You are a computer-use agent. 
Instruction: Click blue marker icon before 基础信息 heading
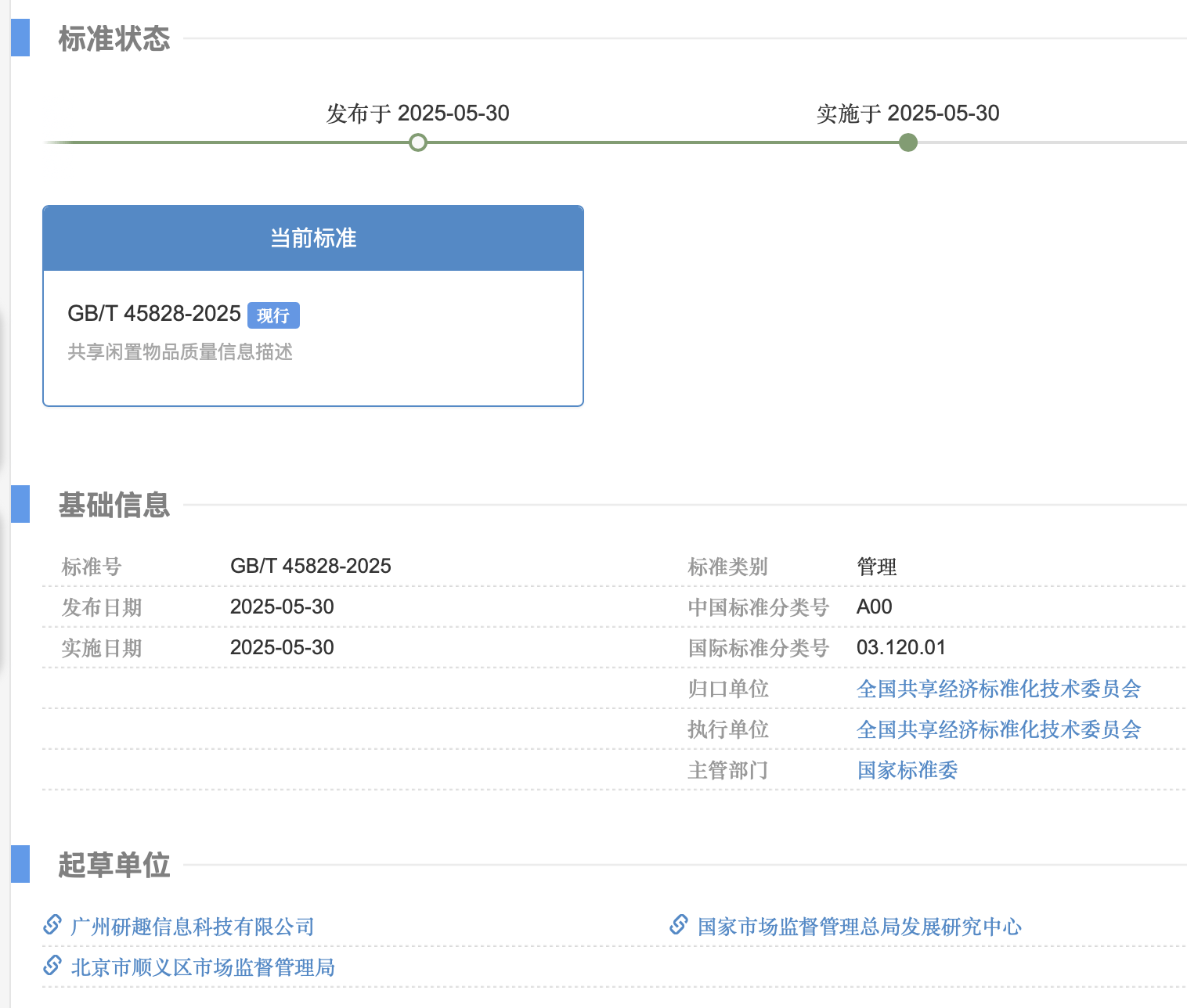coord(20,505)
